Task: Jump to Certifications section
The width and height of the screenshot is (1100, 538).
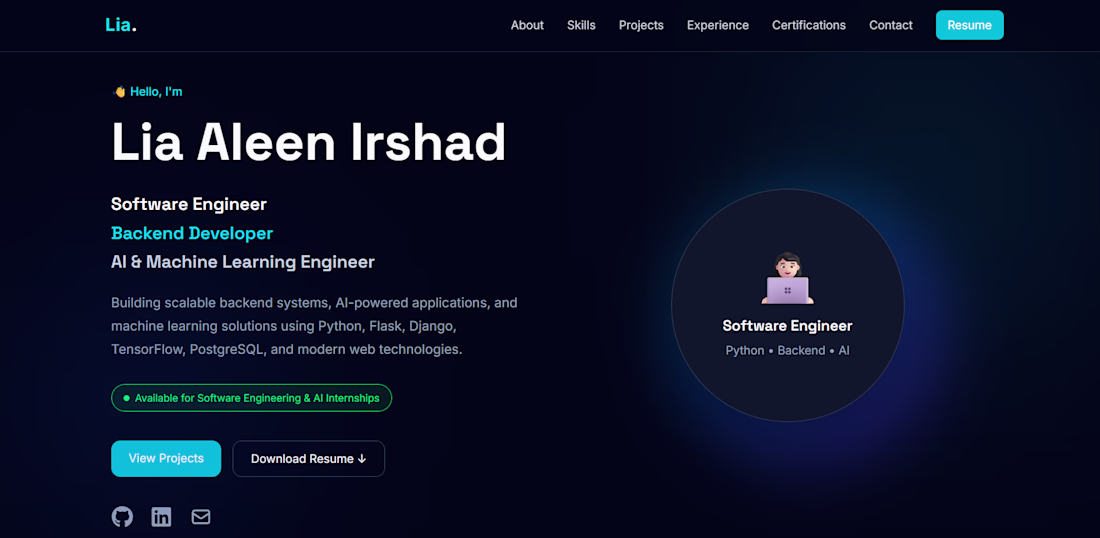Action: [809, 25]
